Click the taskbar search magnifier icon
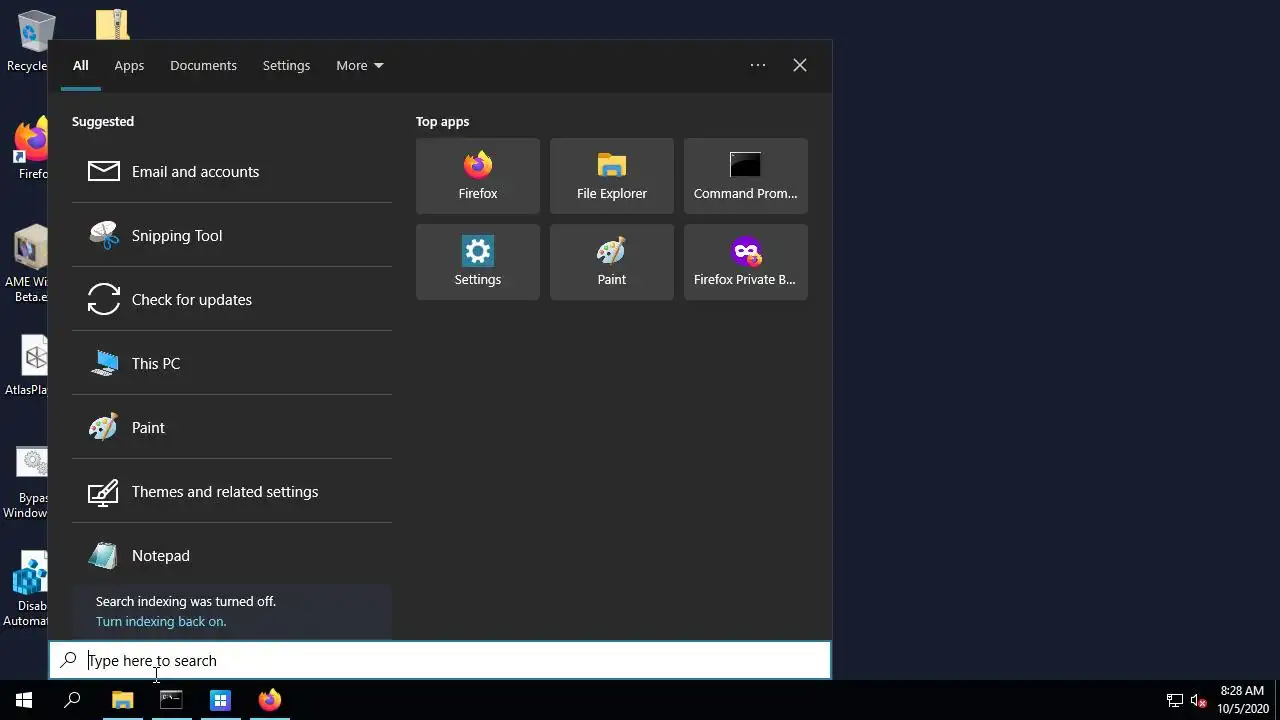The image size is (1280, 720). 72,700
